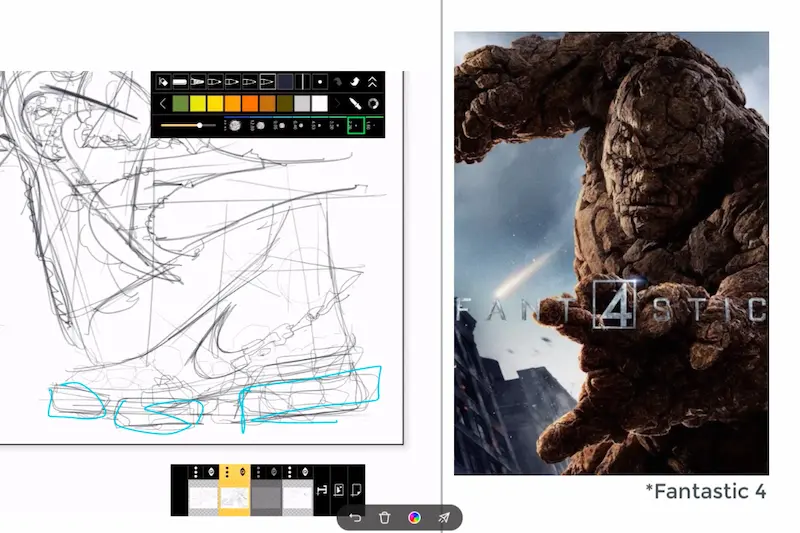The height and width of the screenshot is (533, 800).
Task: Click the paper plane send icon
Action: [444, 518]
